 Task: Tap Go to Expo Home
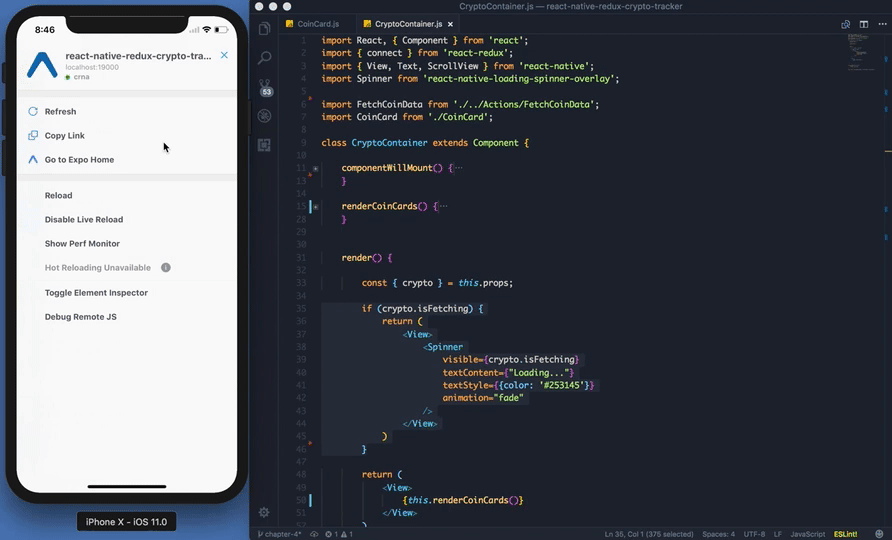126,160
